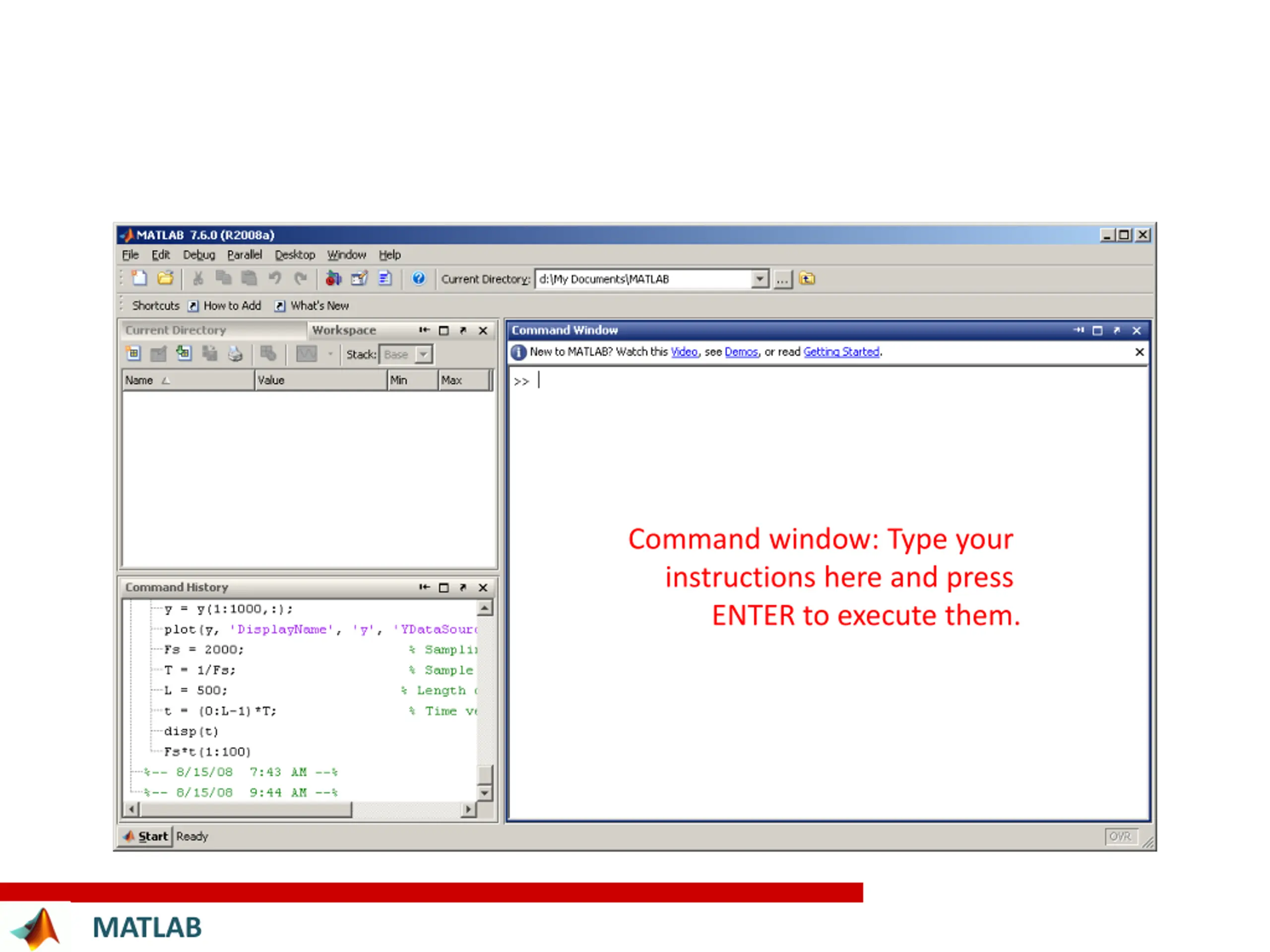Open Help with the blue question mark

[419, 279]
